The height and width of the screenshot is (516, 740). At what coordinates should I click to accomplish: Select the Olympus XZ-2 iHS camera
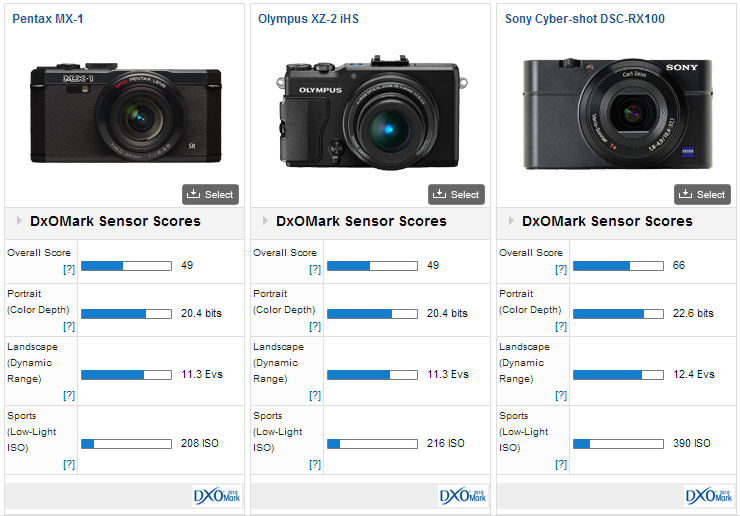456,195
